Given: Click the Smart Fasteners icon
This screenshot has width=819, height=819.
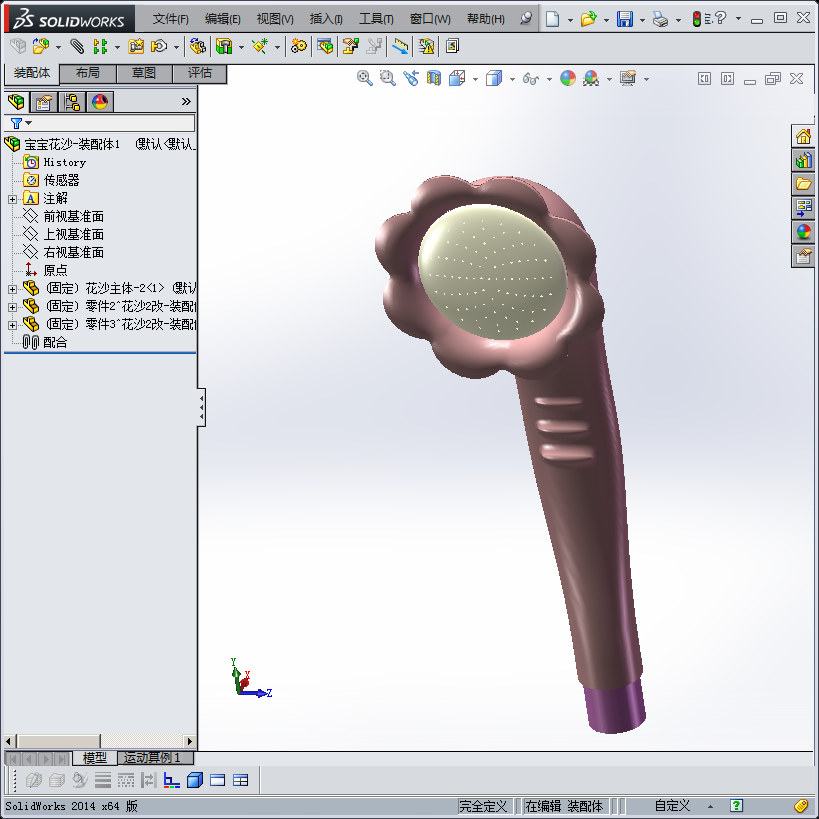Looking at the screenshot, I should (136, 46).
